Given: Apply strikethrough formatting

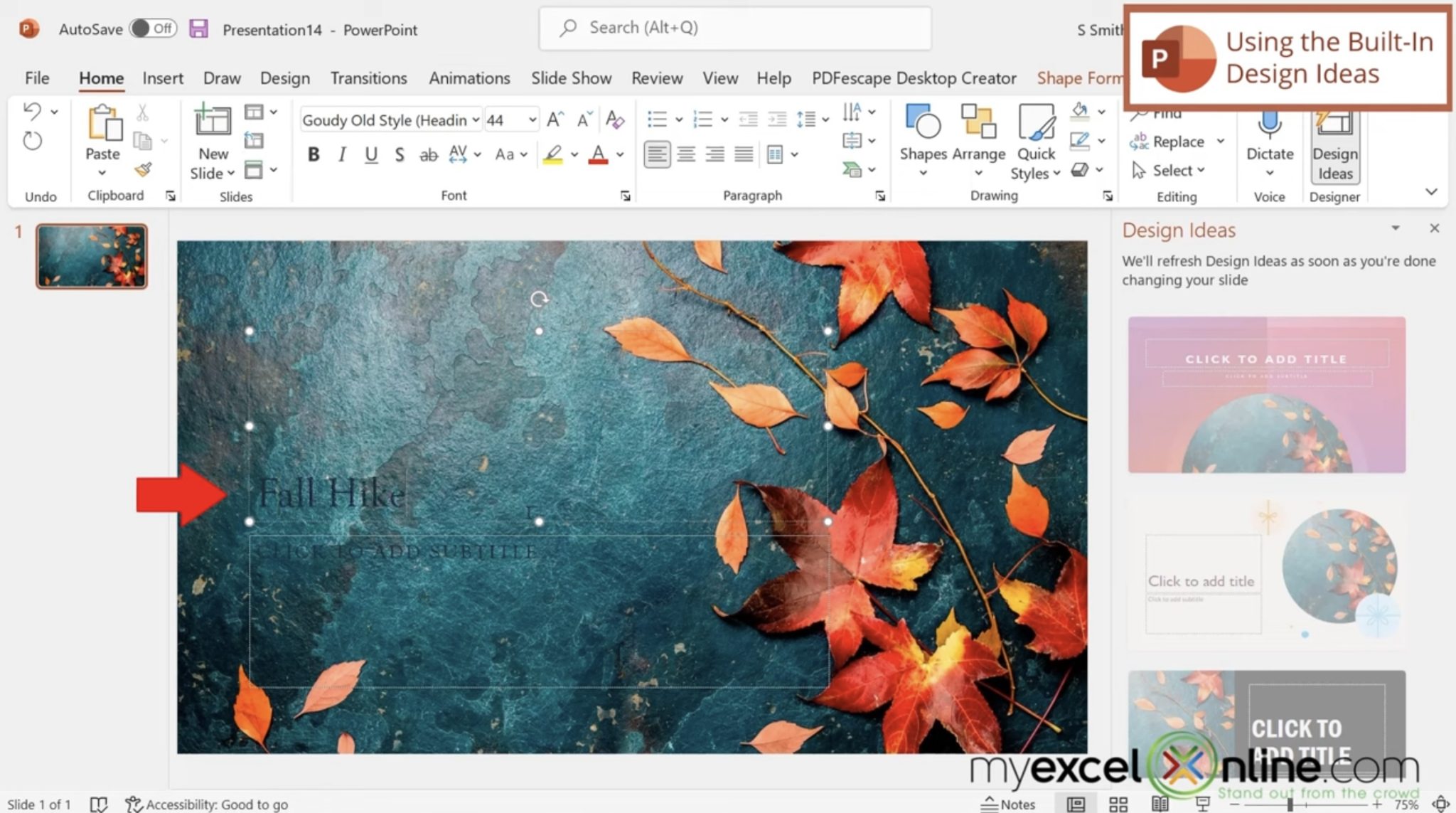Looking at the screenshot, I should point(428,154).
